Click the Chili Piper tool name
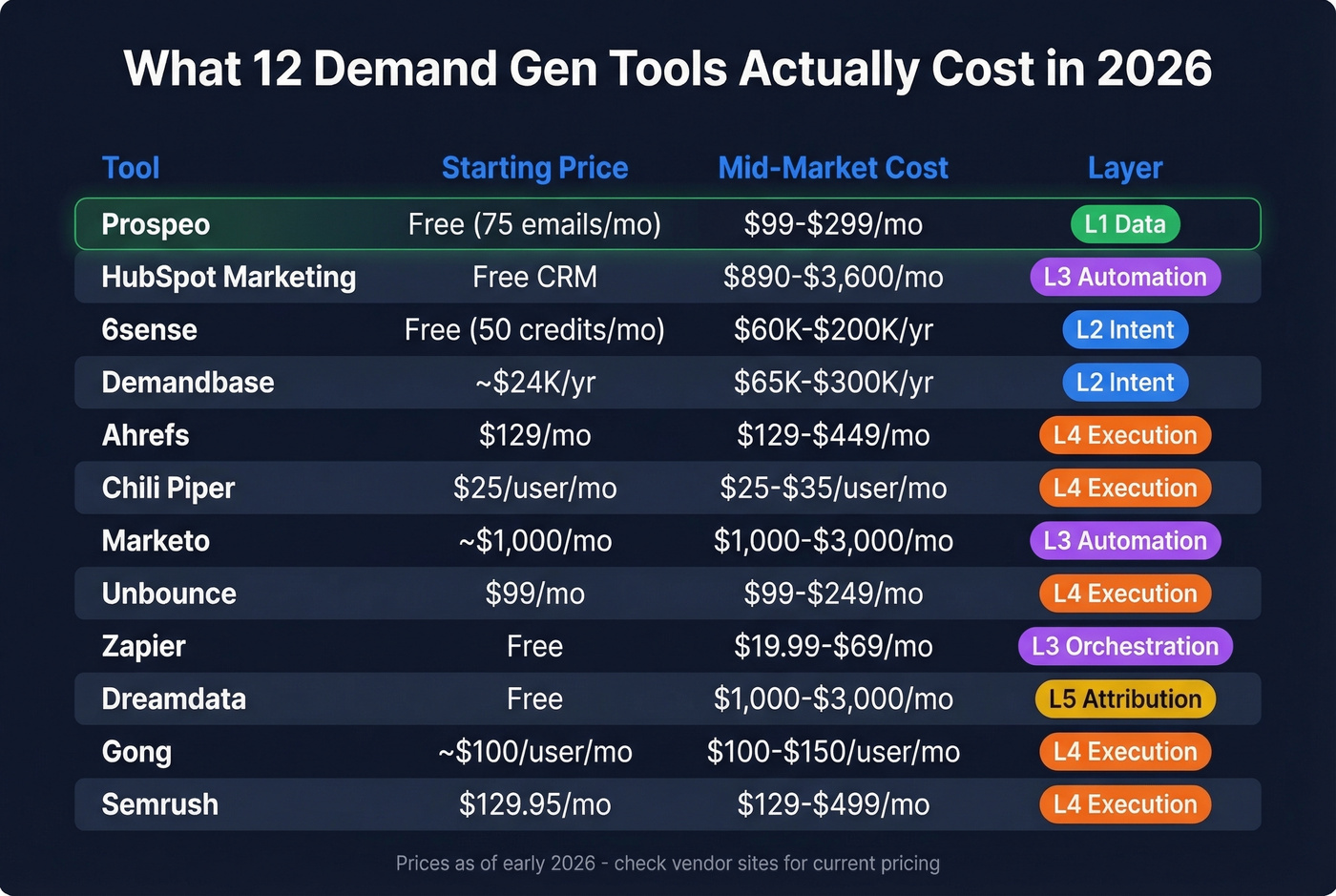This screenshot has height=896, width=1336. pos(168,488)
